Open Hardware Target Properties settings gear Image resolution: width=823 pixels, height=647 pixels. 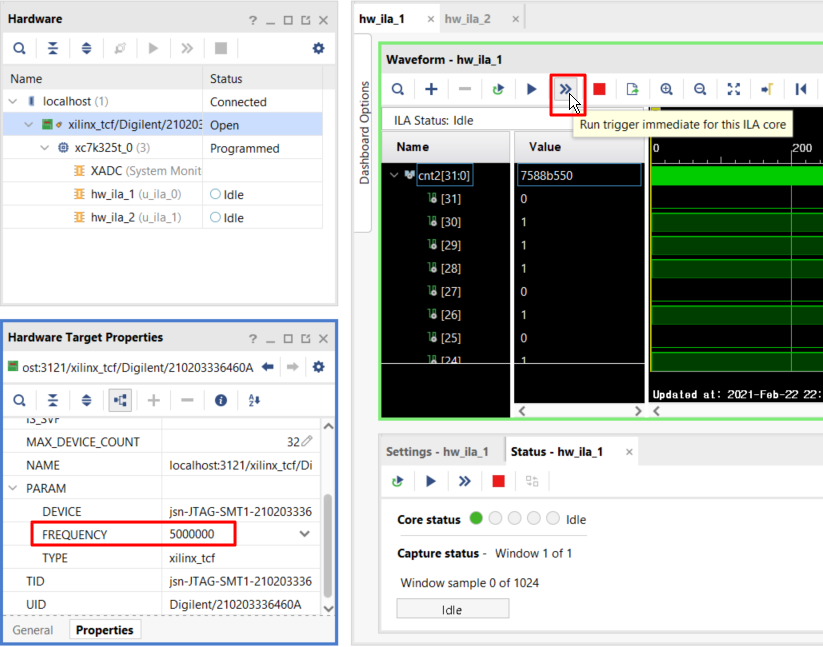coord(318,367)
